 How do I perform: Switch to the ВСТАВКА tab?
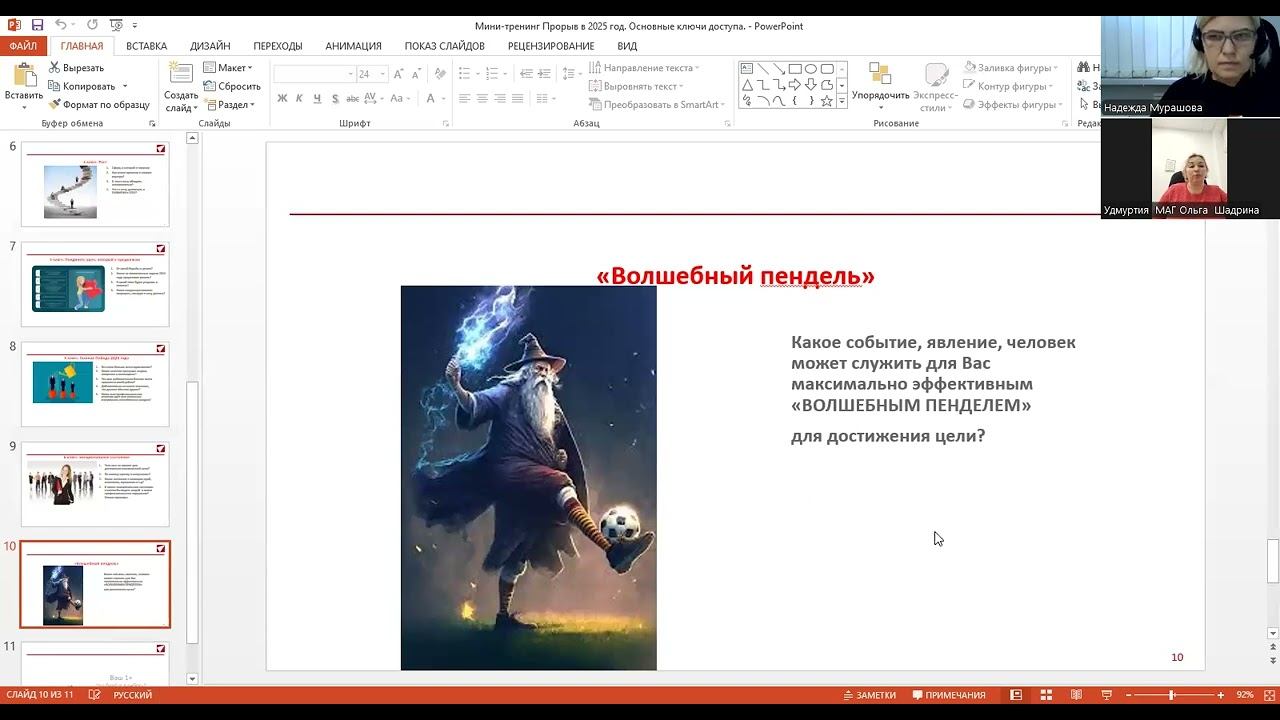(x=147, y=46)
